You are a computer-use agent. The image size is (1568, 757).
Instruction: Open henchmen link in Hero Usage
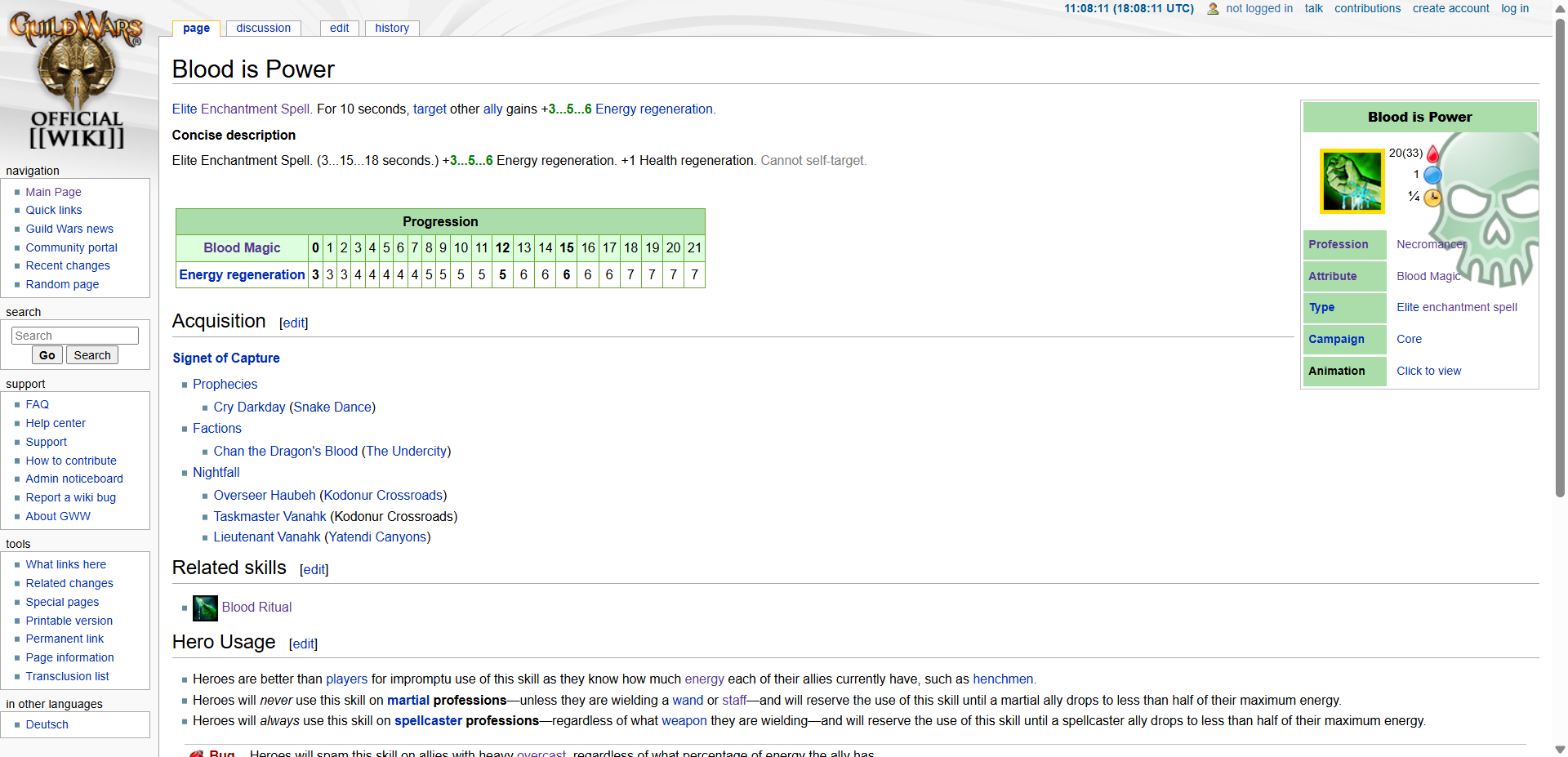point(1003,679)
